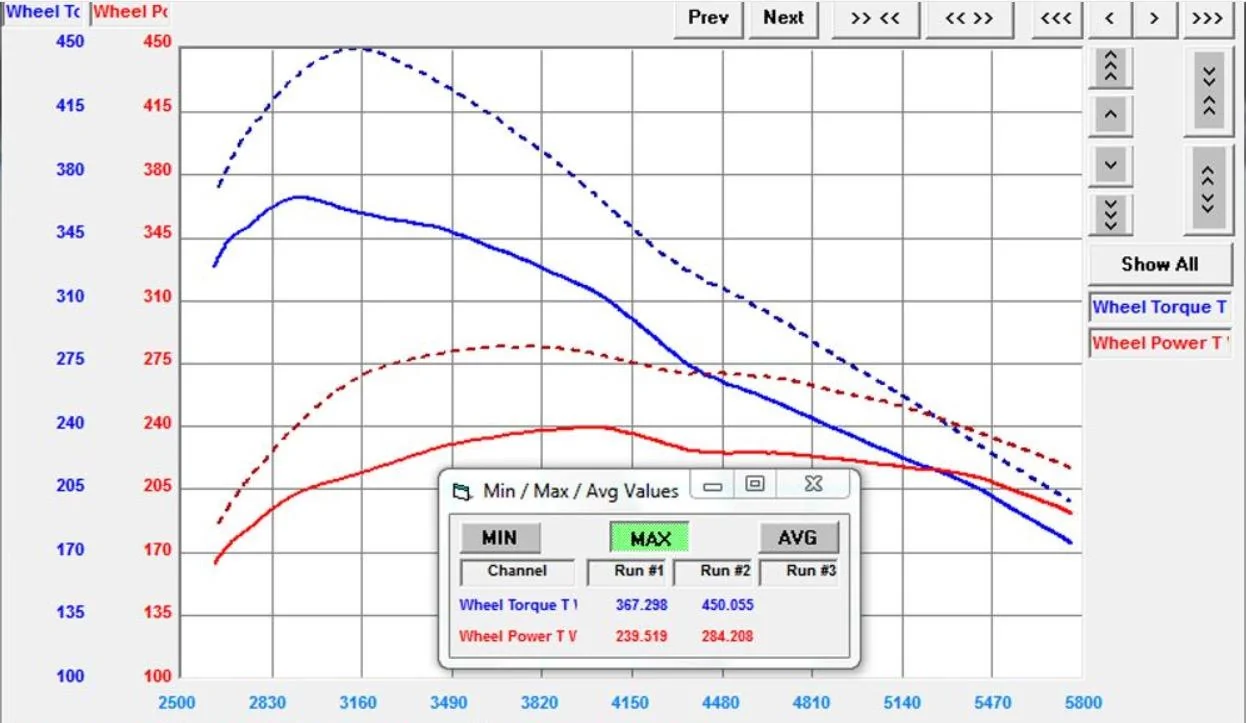The height and width of the screenshot is (723, 1246).
Task: Select the highlighted MAX values button
Action: pyautogui.click(x=650, y=538)
